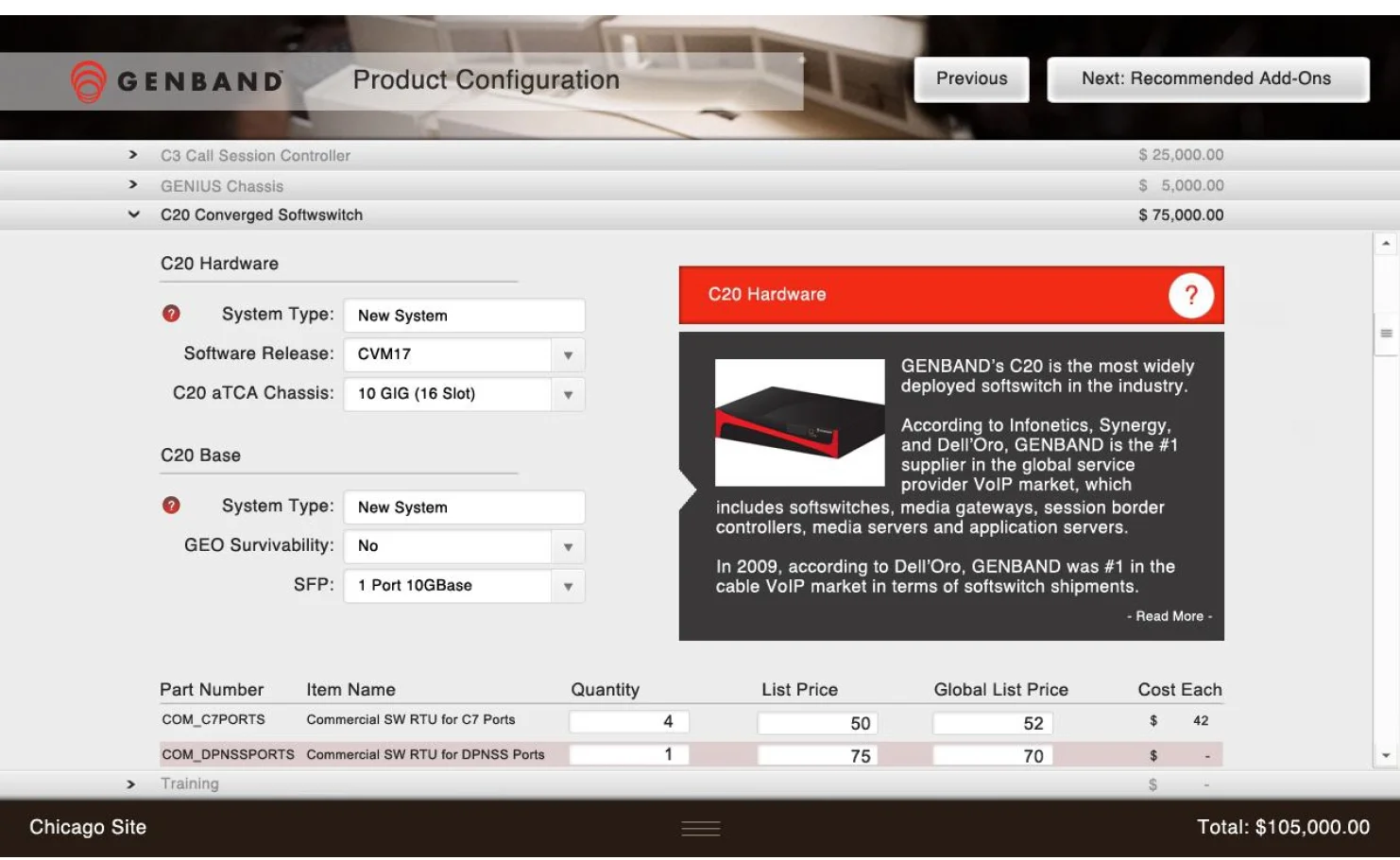Click the scrollbar up arrow
This screenshot has height=860, width=1400.
[1386, 244]
